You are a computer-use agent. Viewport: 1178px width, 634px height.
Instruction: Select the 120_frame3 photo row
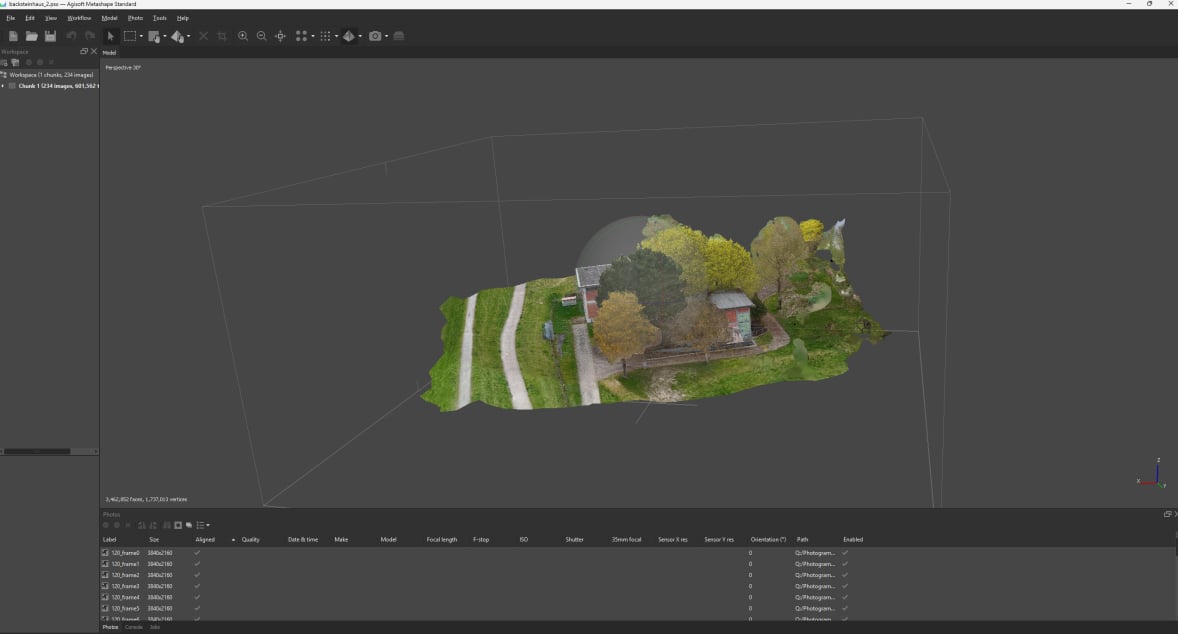click(x=125, y=586)
